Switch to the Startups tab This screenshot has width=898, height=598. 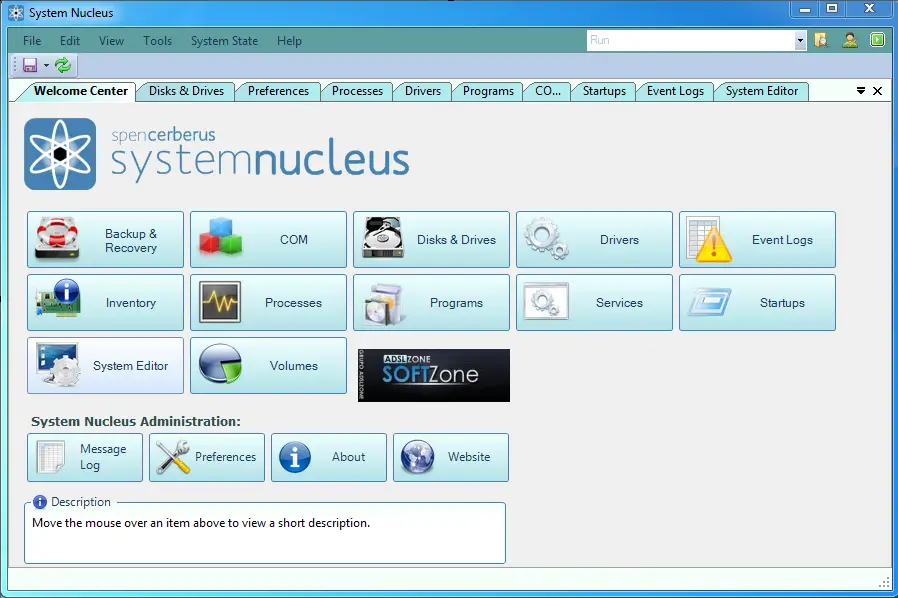click(x=604, y=91)
